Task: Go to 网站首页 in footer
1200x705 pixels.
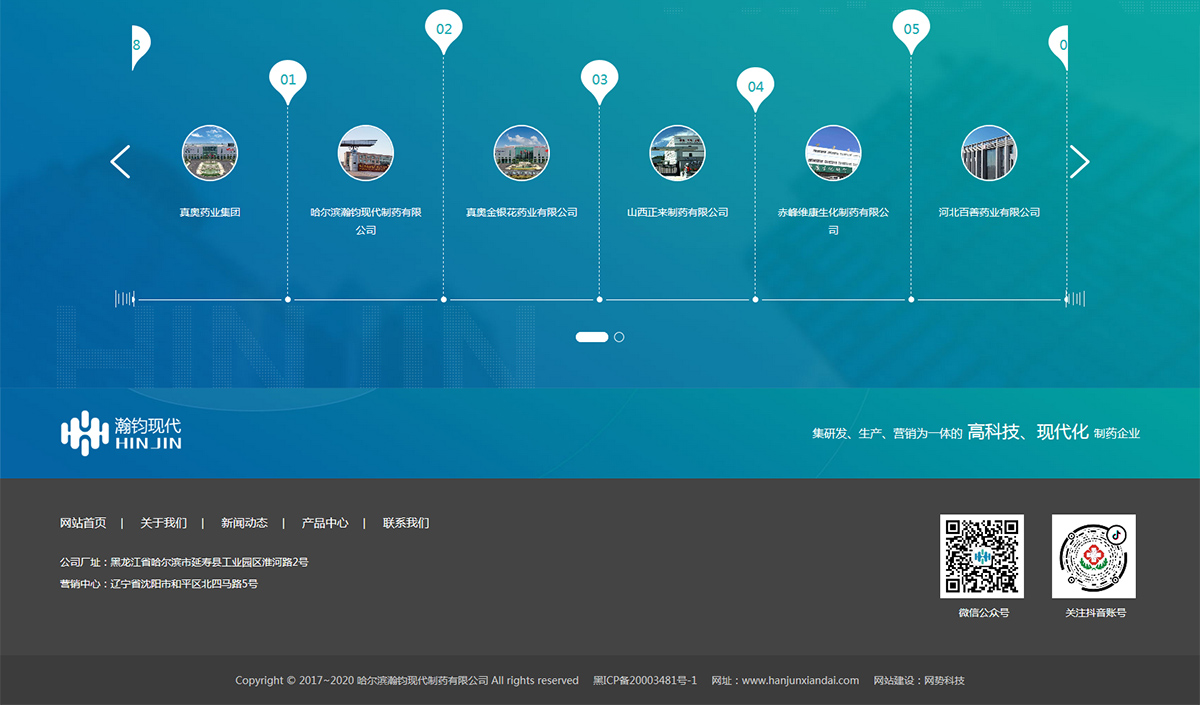Action: coord(83,523)
